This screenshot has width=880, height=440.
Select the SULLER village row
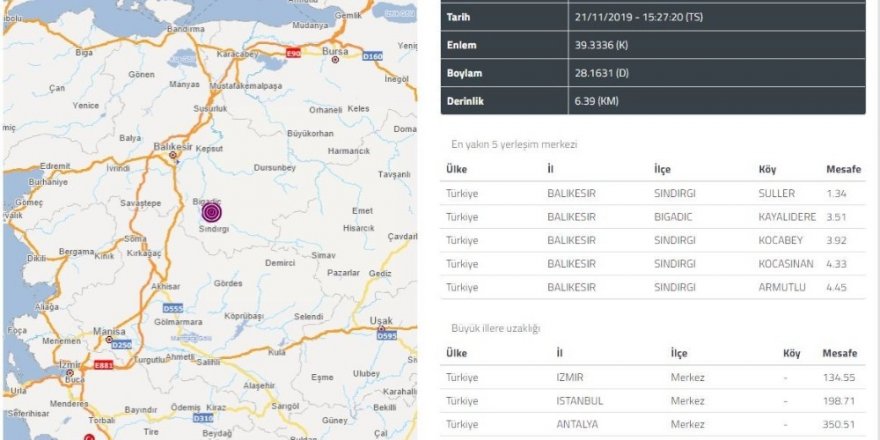653,193
